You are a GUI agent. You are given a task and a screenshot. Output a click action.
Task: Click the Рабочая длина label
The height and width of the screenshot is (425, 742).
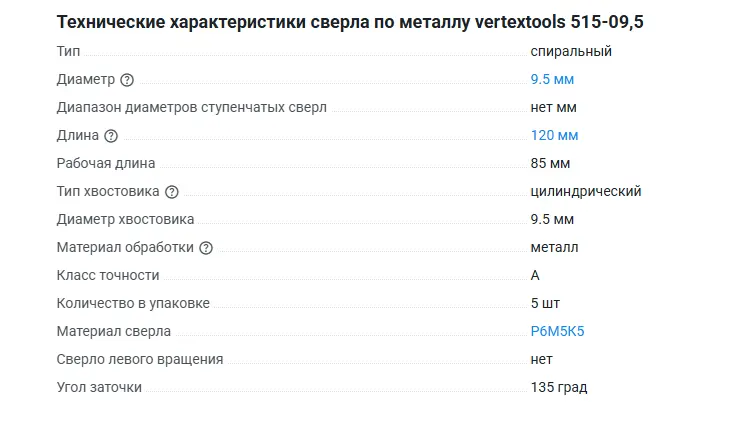pos(106,164)
